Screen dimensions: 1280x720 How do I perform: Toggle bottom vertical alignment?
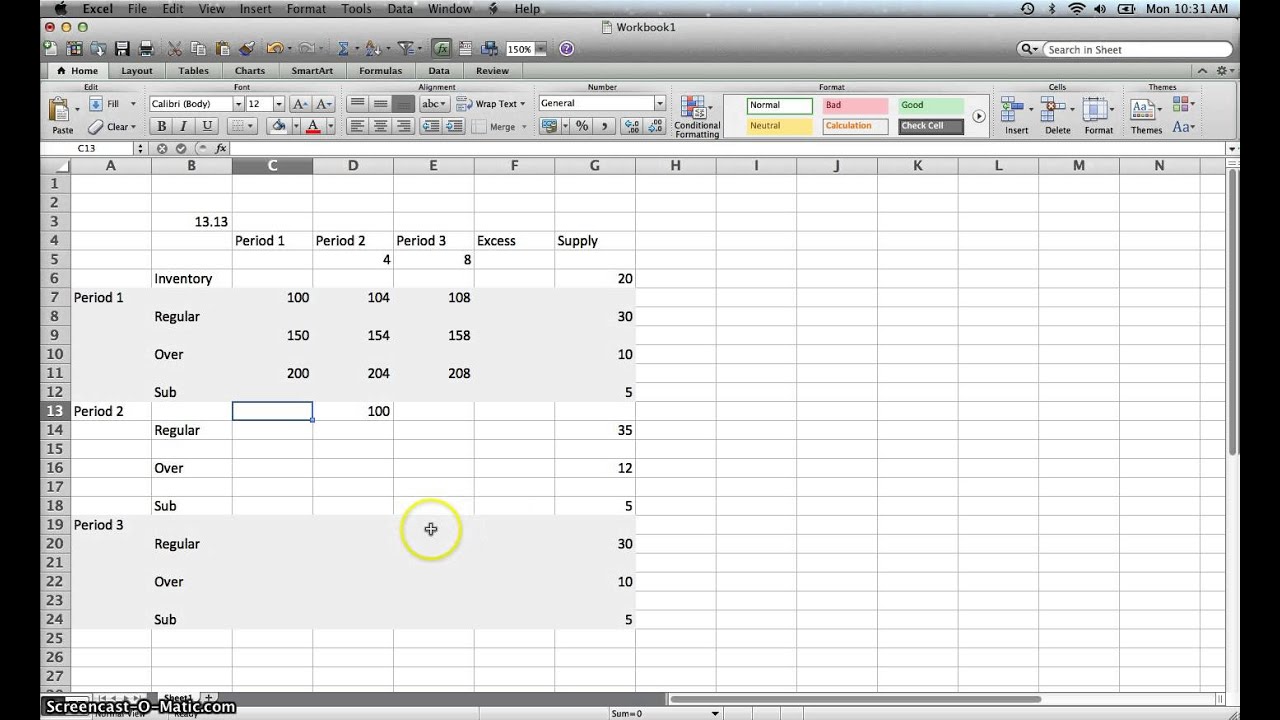click(x=403, y=104)
